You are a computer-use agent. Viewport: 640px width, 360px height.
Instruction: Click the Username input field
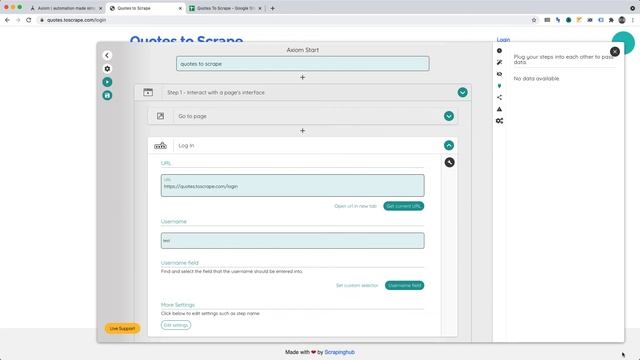[x=292, y=241]
